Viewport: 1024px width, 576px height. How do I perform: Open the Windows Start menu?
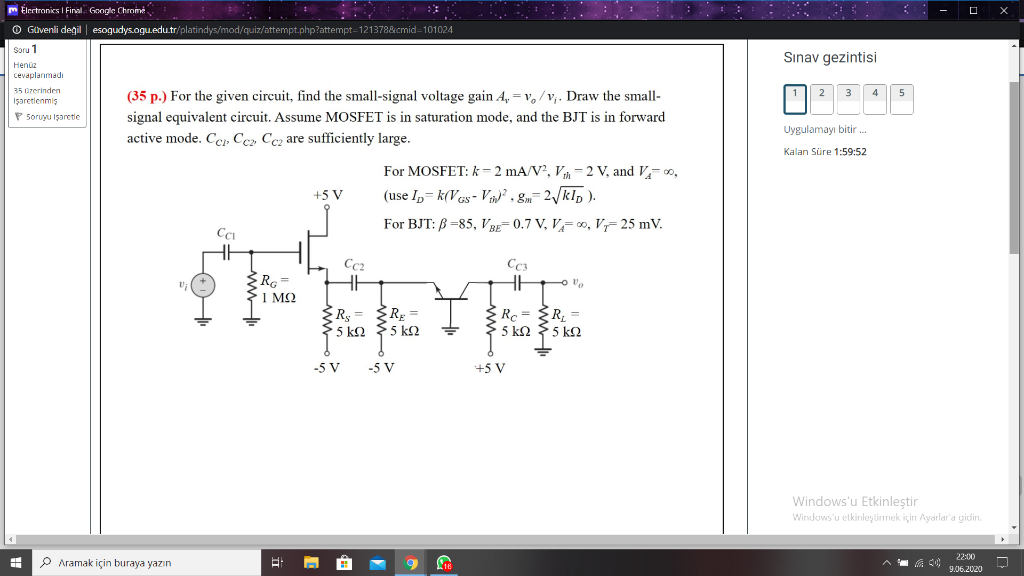[x=16, y=562]
